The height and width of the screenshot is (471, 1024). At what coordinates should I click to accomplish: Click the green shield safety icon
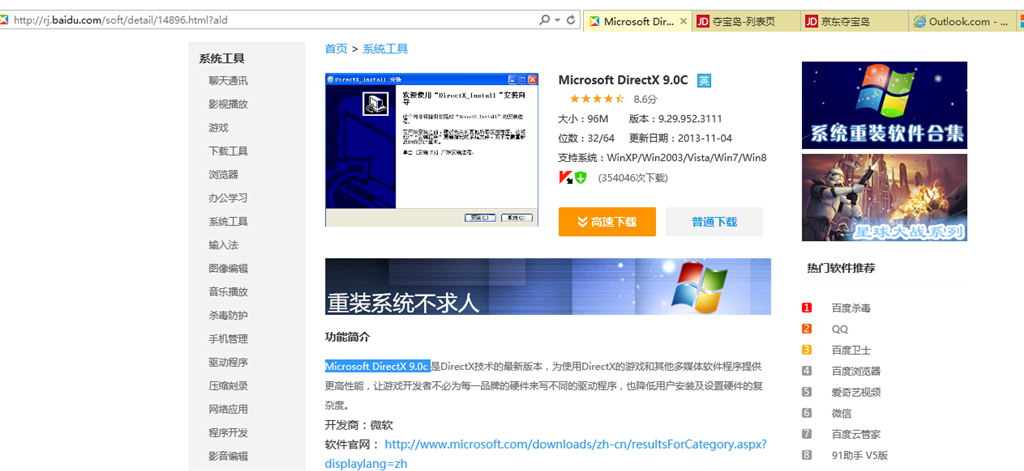pyautogui.click(x=581, y=177)
